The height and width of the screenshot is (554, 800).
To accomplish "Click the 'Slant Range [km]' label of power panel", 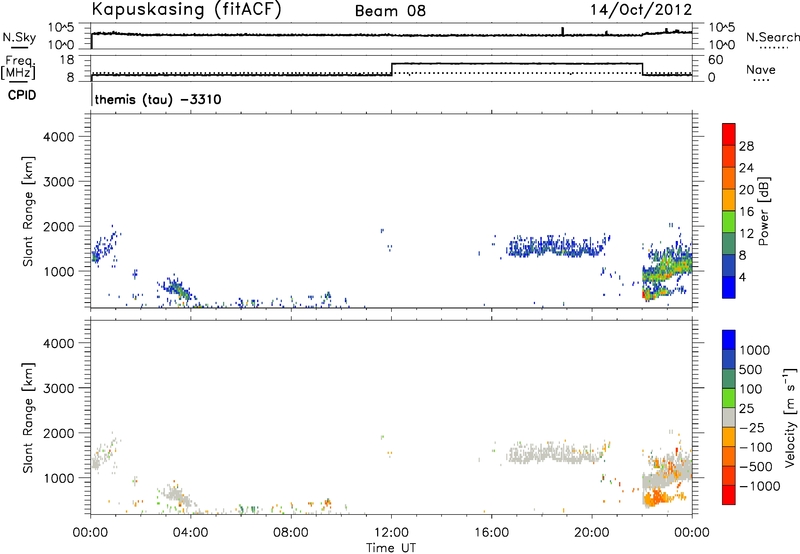I will coord(28,211).
